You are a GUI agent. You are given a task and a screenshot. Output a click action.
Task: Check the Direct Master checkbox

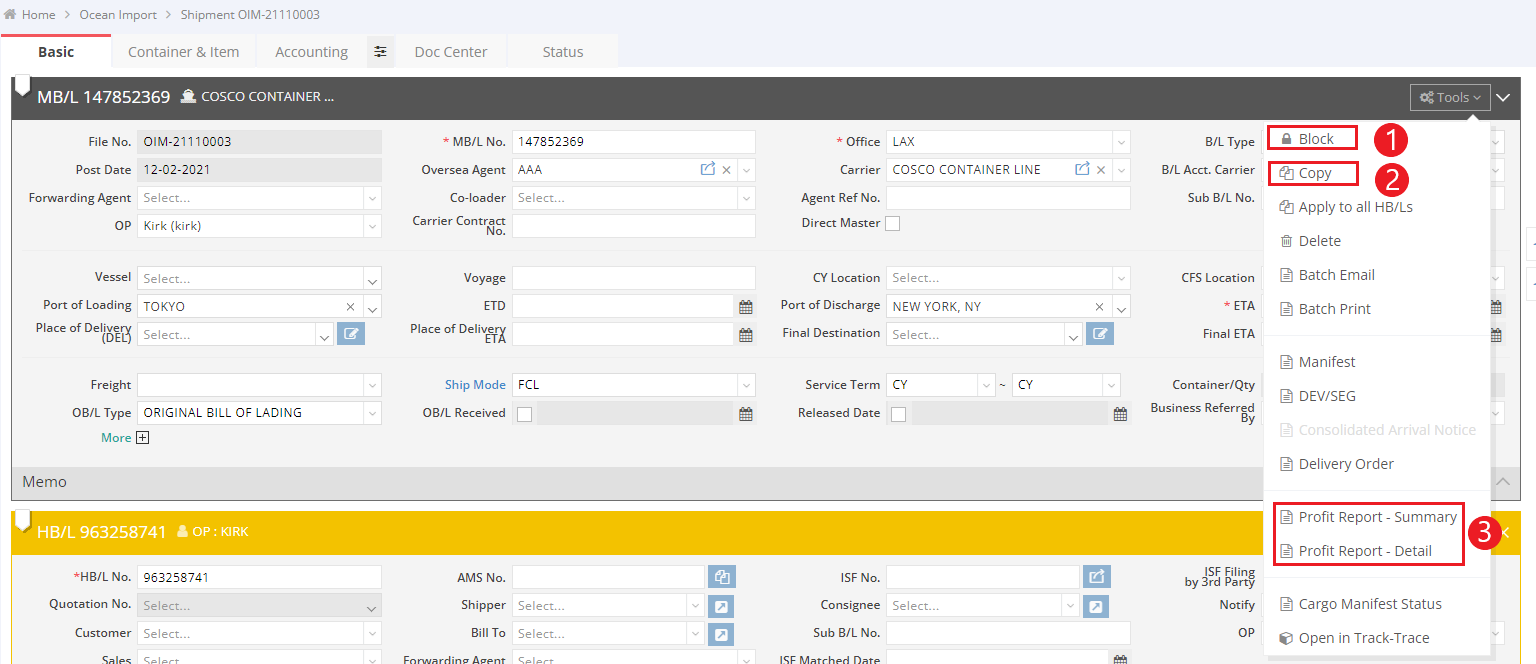(892, 224)
